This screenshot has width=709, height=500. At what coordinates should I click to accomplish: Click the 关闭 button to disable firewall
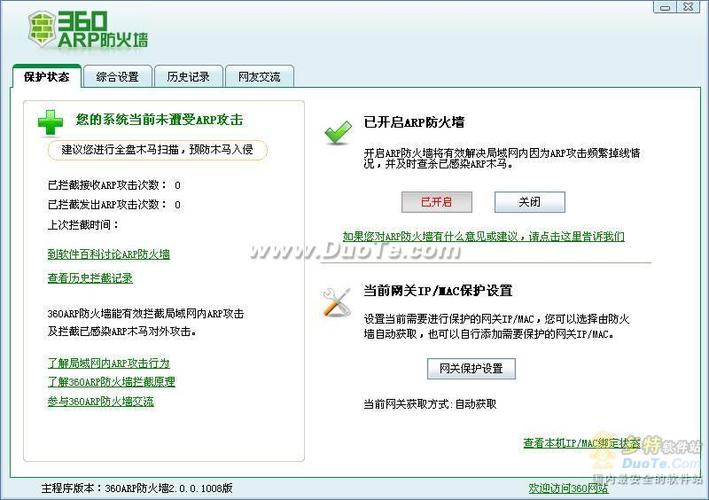click(529, 202)
